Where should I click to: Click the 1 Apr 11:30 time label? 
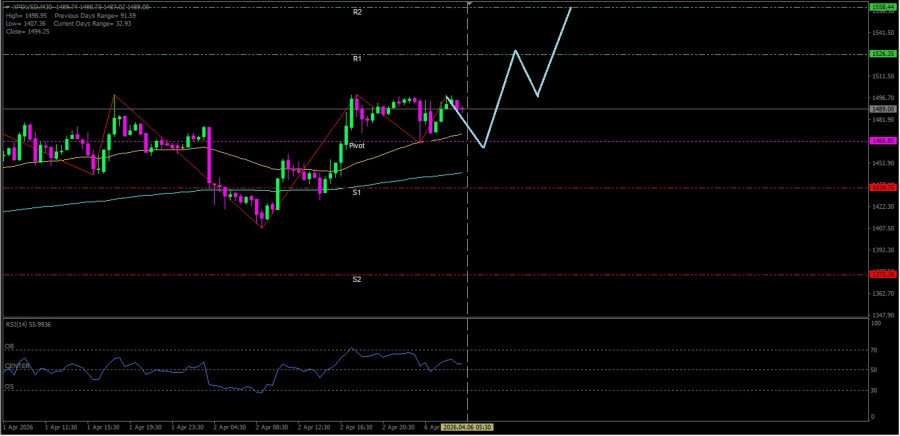[60, 427]
